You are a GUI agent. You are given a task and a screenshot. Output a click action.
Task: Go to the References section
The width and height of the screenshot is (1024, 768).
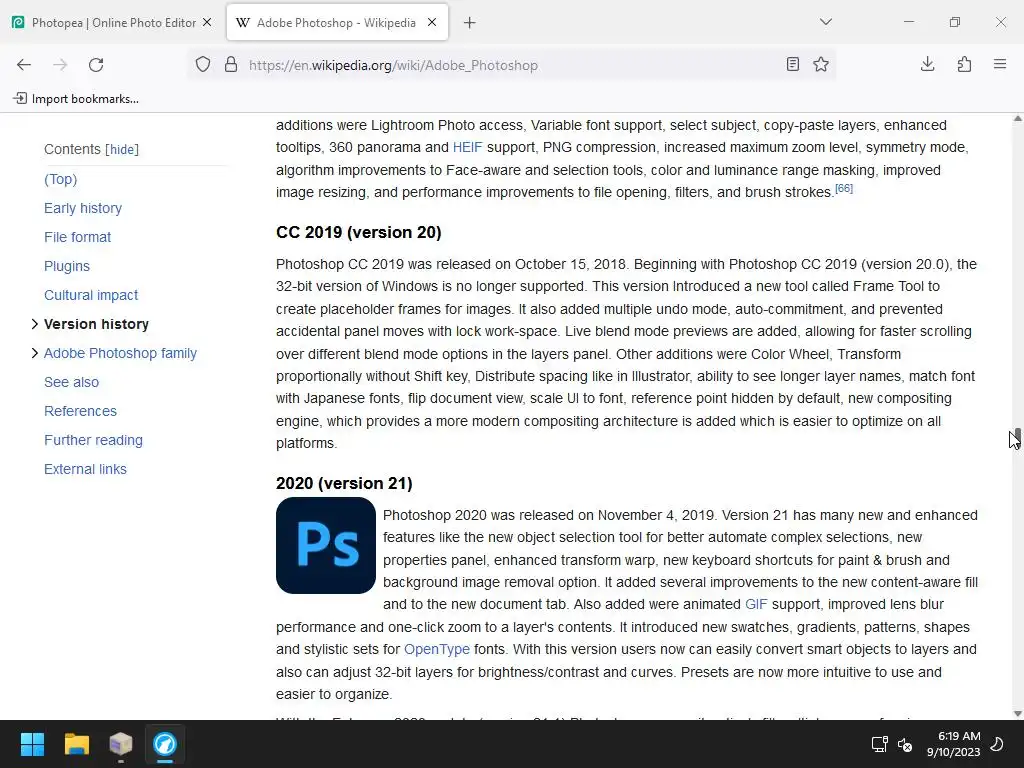[80, 411]
